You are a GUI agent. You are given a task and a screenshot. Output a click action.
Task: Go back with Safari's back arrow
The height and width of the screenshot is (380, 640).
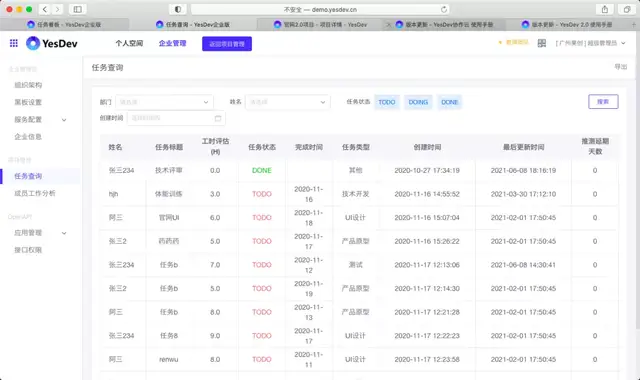coord(45,9)
